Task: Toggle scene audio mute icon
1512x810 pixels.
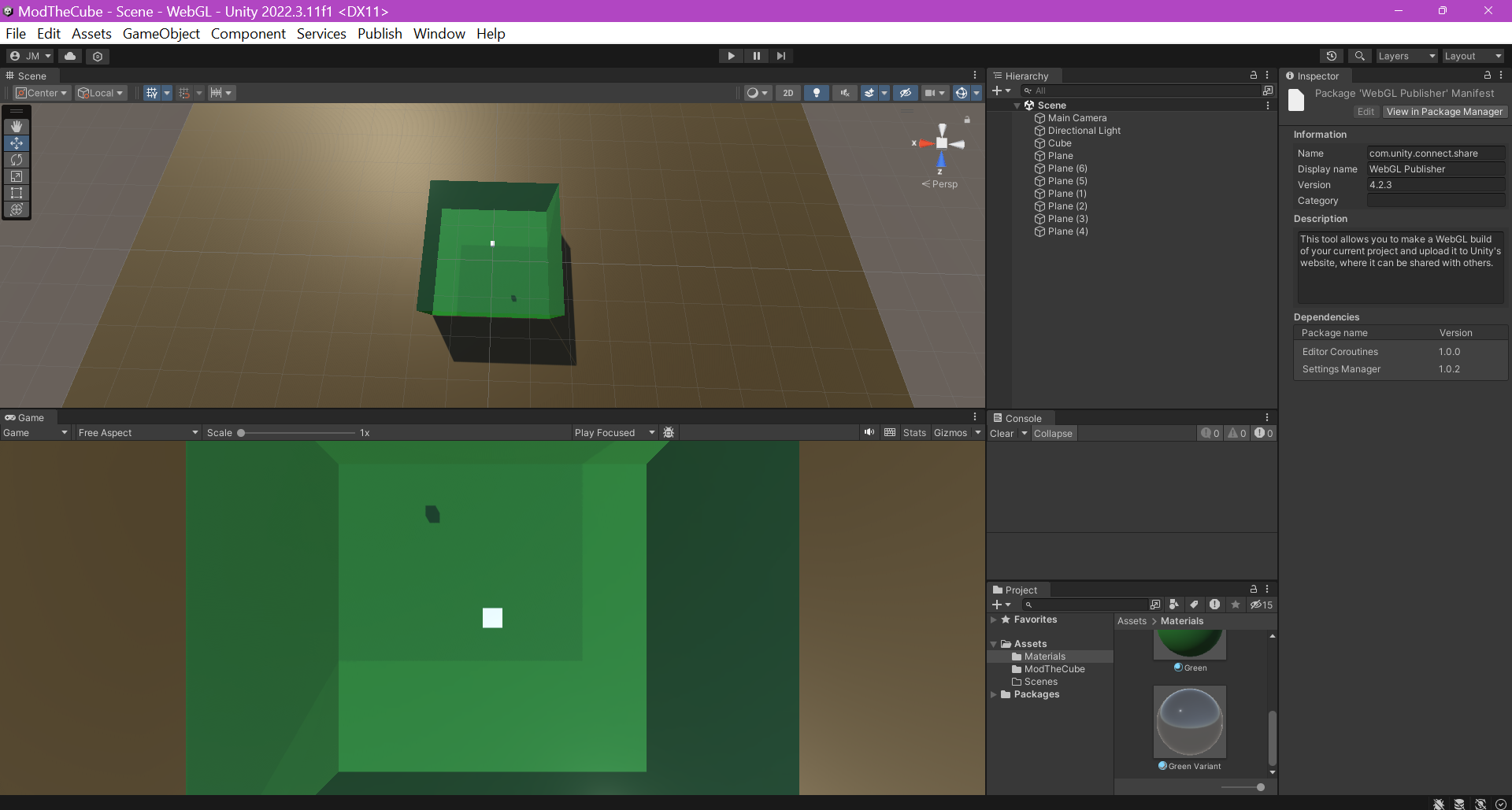Action: 843,92
